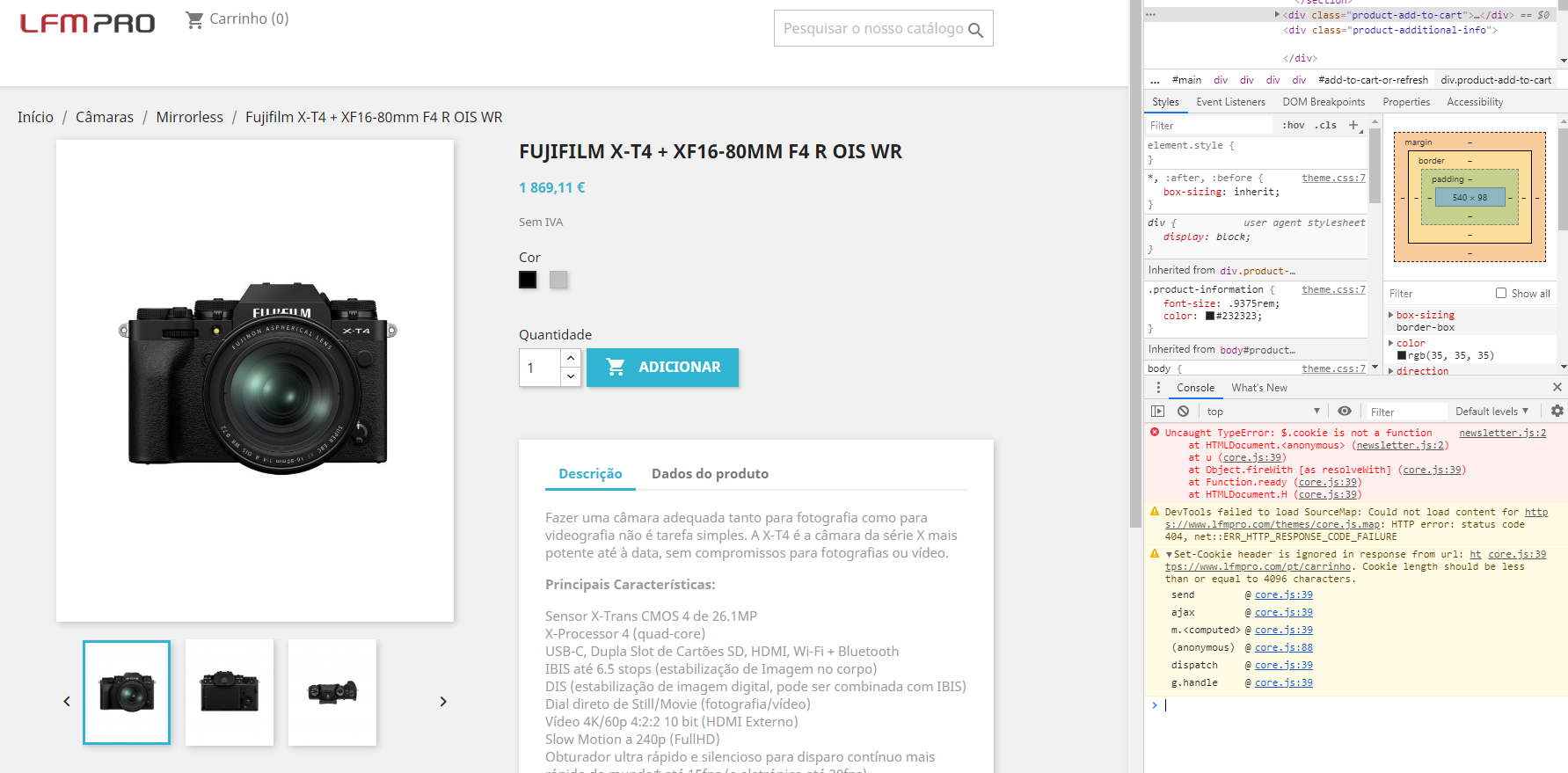Click the search magnifier icon
The image size is (1568, 773).
(x=975, y=30)
